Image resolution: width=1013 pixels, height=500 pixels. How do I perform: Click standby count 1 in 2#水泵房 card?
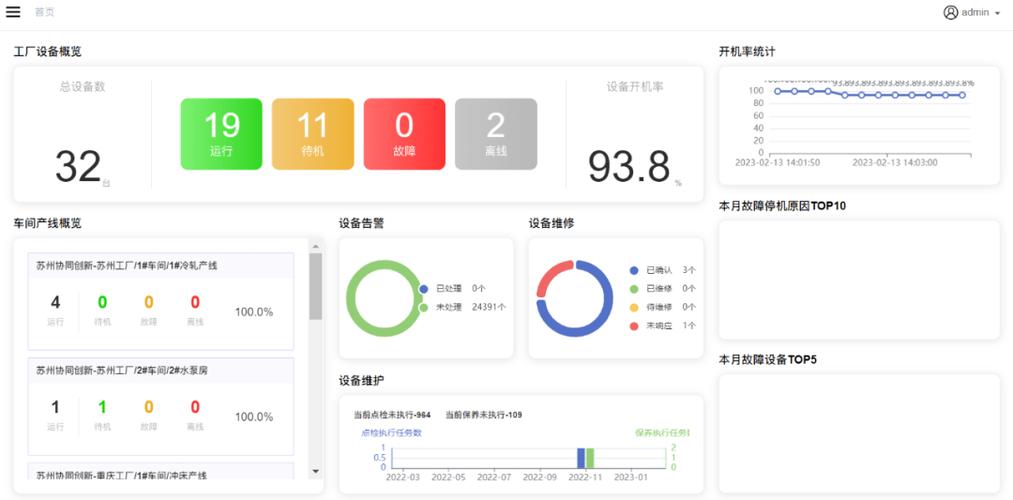tap(102, 407)
